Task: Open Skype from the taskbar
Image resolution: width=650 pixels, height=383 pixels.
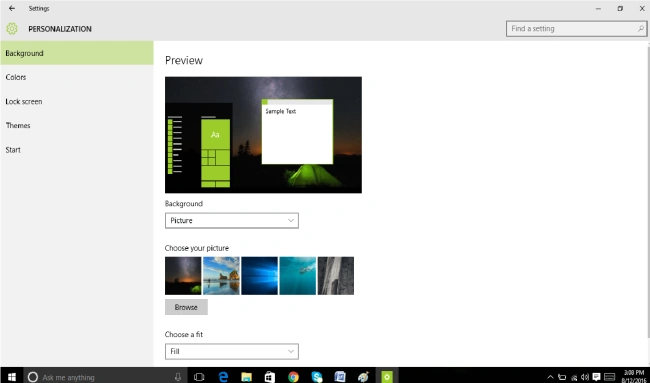Action: [x=317, y=377]
